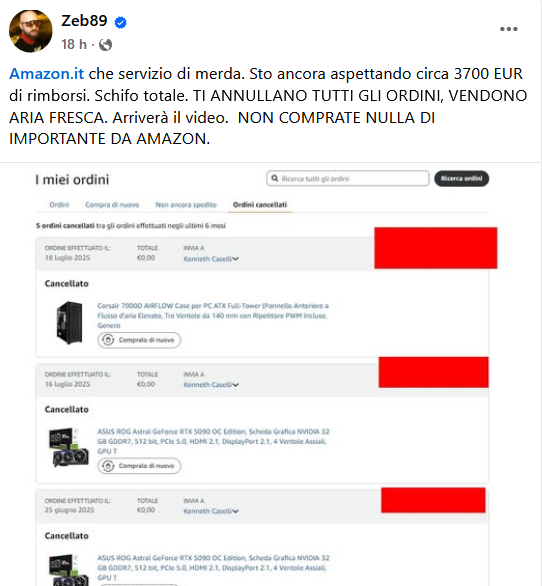Open the Non ancora spedito tab

point(186,205)
